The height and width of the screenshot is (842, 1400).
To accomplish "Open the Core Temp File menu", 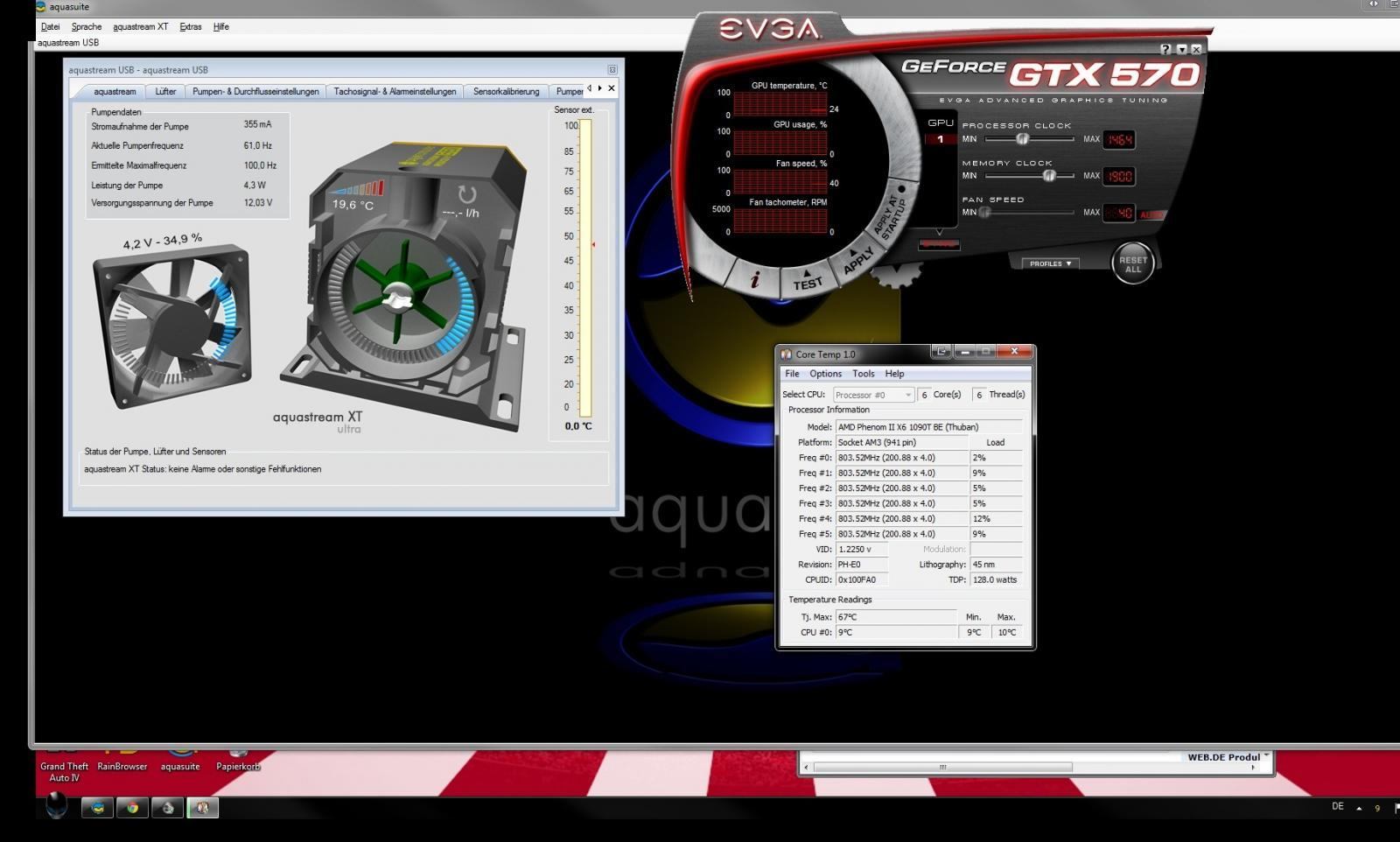I will pyautogui.click(x=792, y=374).
